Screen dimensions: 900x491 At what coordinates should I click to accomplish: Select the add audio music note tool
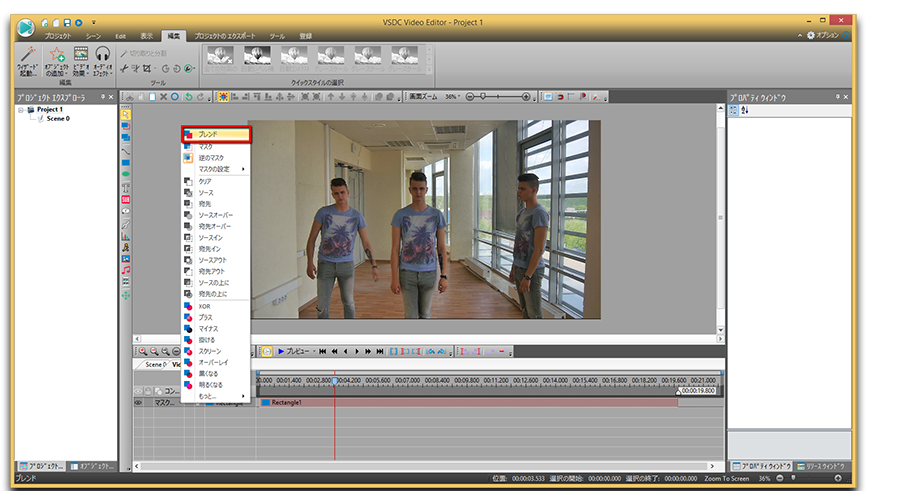[x=125, y=270]
